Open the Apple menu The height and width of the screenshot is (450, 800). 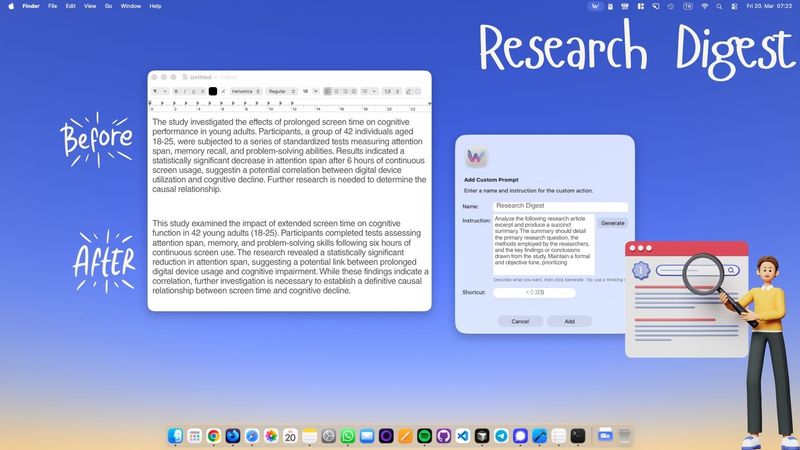(x=11, y=6)
